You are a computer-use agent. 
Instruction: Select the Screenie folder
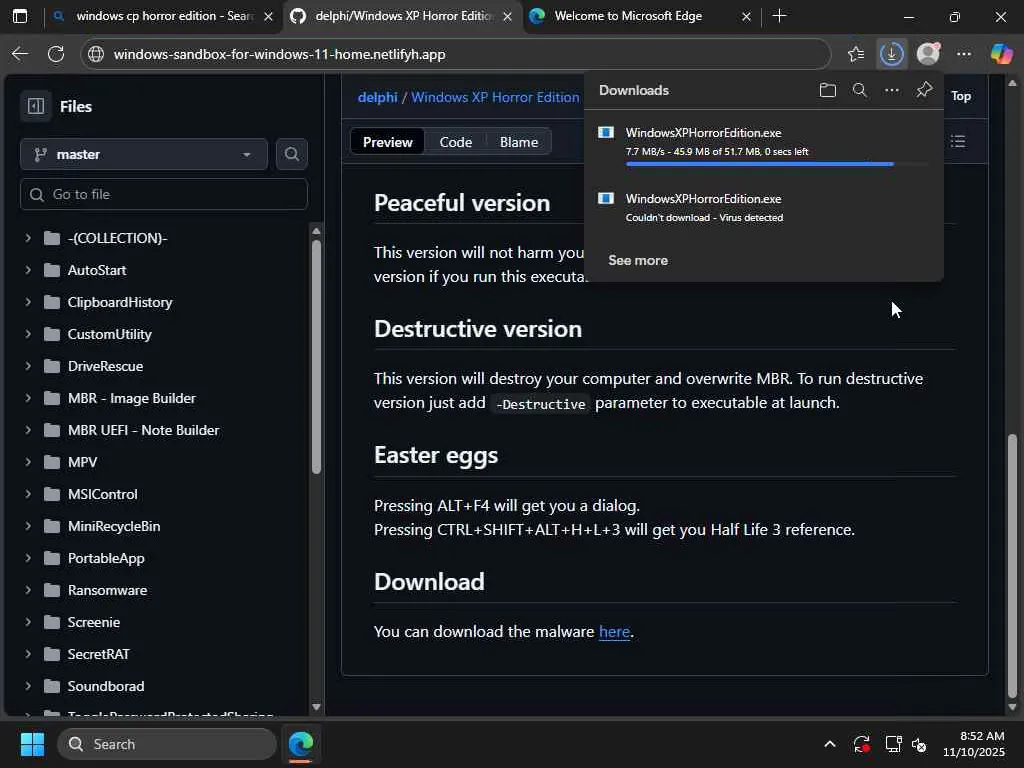click(93, 622)
